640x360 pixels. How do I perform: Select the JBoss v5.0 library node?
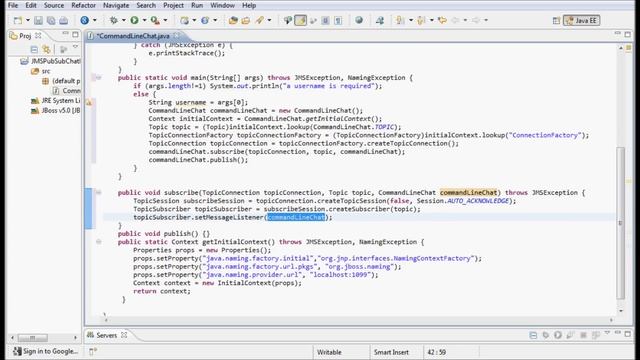pyautogui.click(x=56, y=110)
